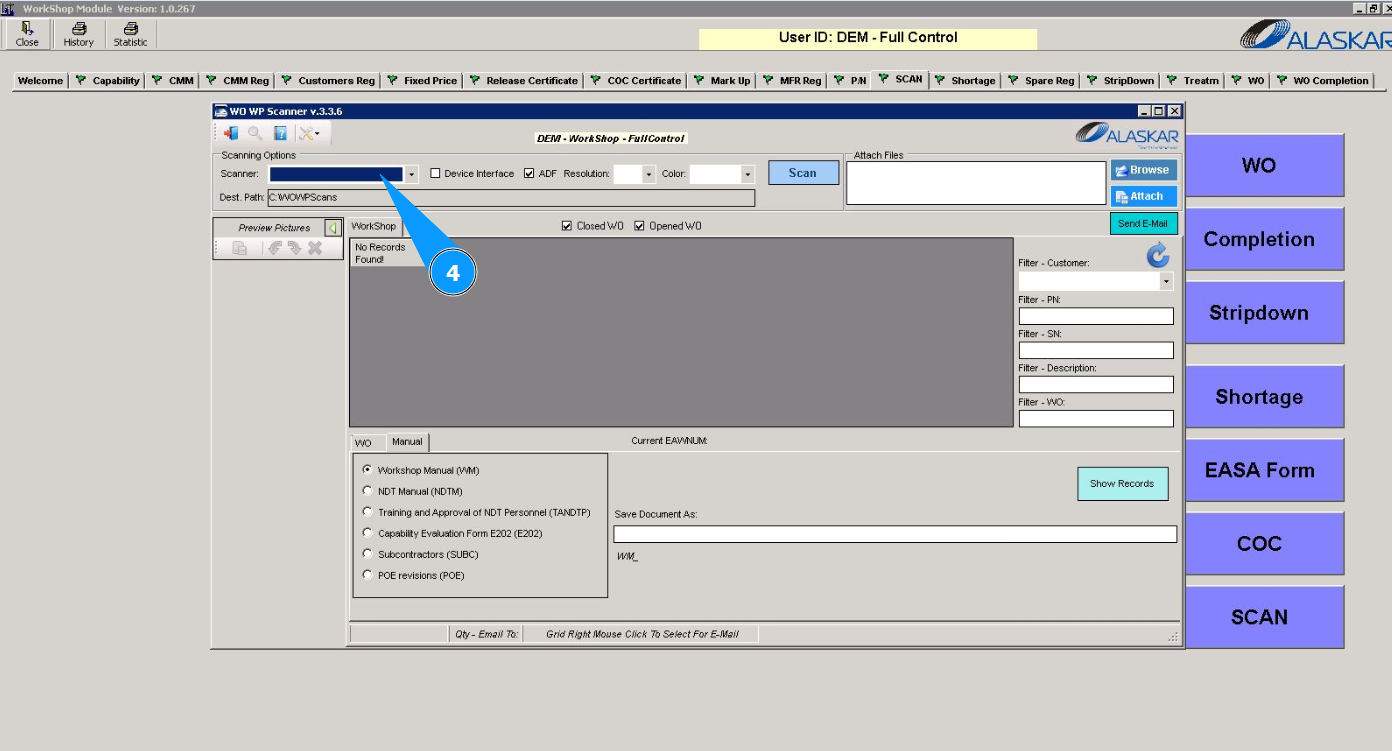Toggle the Closed WO checkbox

568,226
